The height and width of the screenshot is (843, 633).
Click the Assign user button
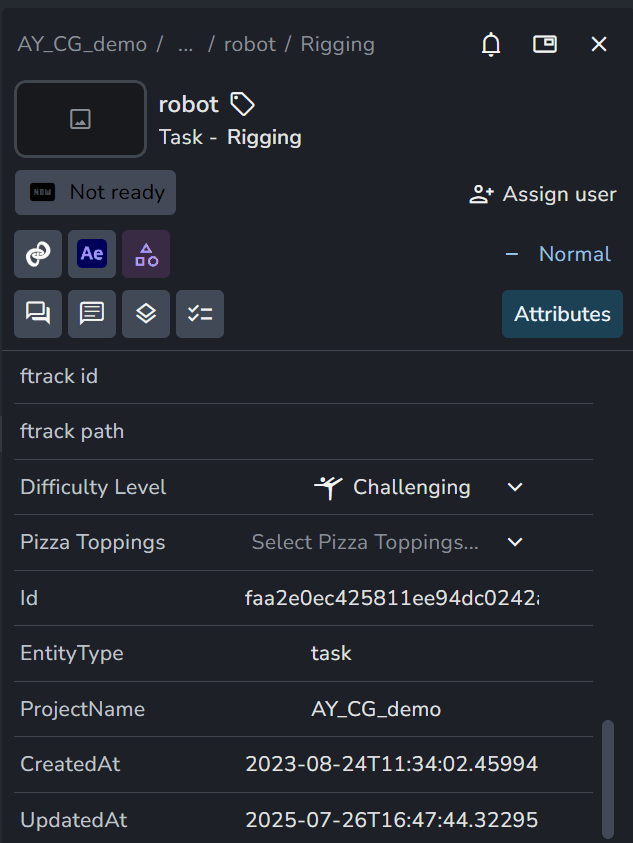(x=543, y=194)
